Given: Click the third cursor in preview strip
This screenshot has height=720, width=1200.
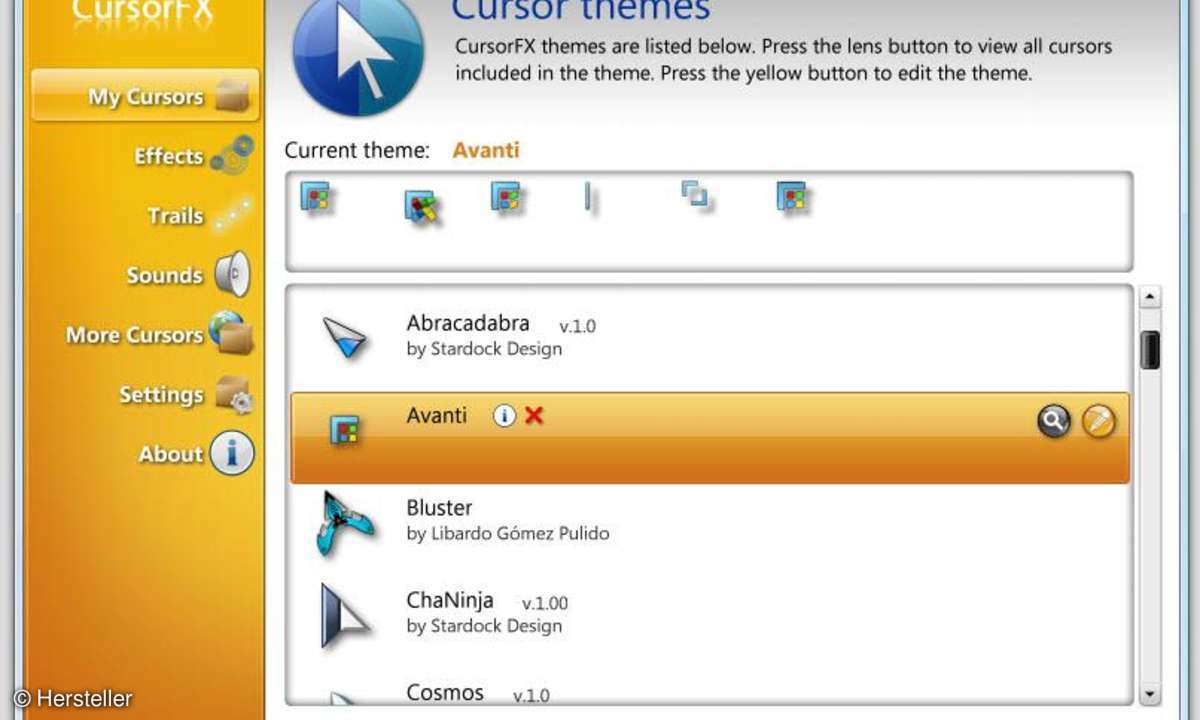Looking at the screenshot, I should coord(507,198).
